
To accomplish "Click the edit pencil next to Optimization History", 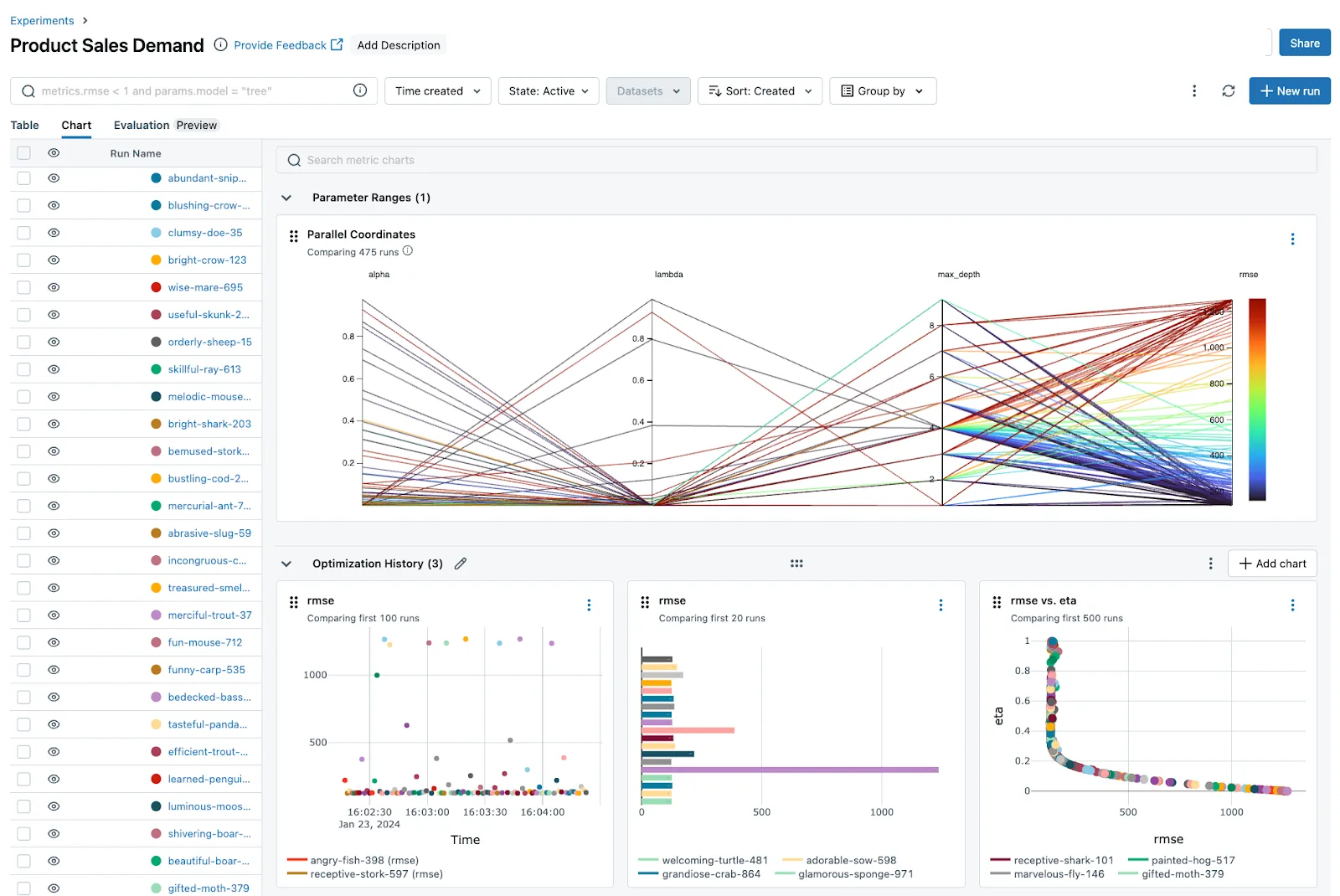I will coord(460,564).
